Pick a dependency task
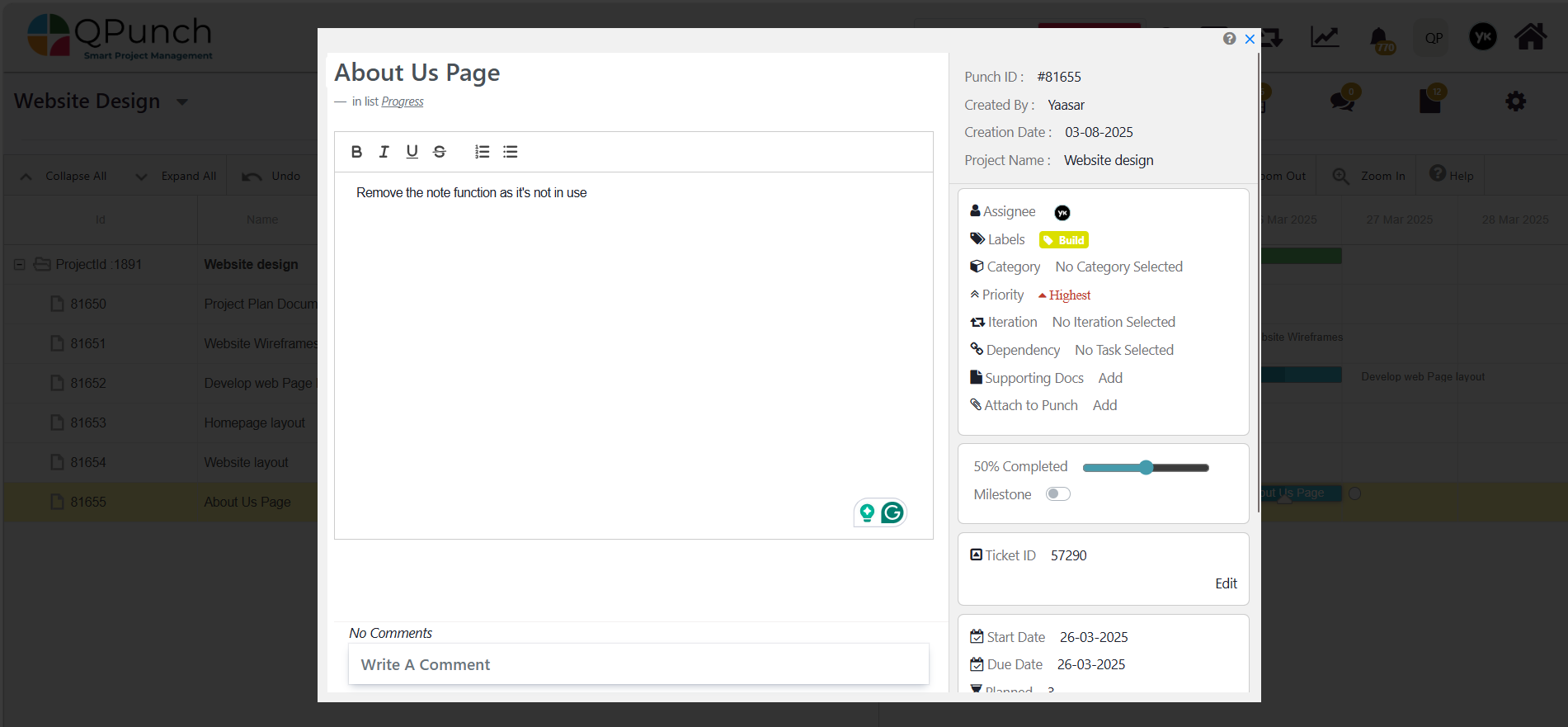The height and width of the screenshot is (727, 1568). click(x=1124, y=351)
